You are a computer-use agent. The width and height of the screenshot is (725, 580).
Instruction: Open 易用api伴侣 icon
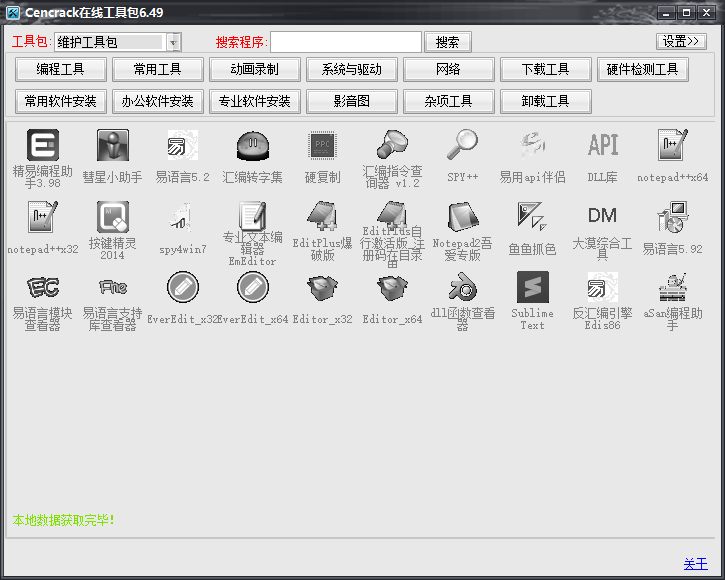point(532,146)
